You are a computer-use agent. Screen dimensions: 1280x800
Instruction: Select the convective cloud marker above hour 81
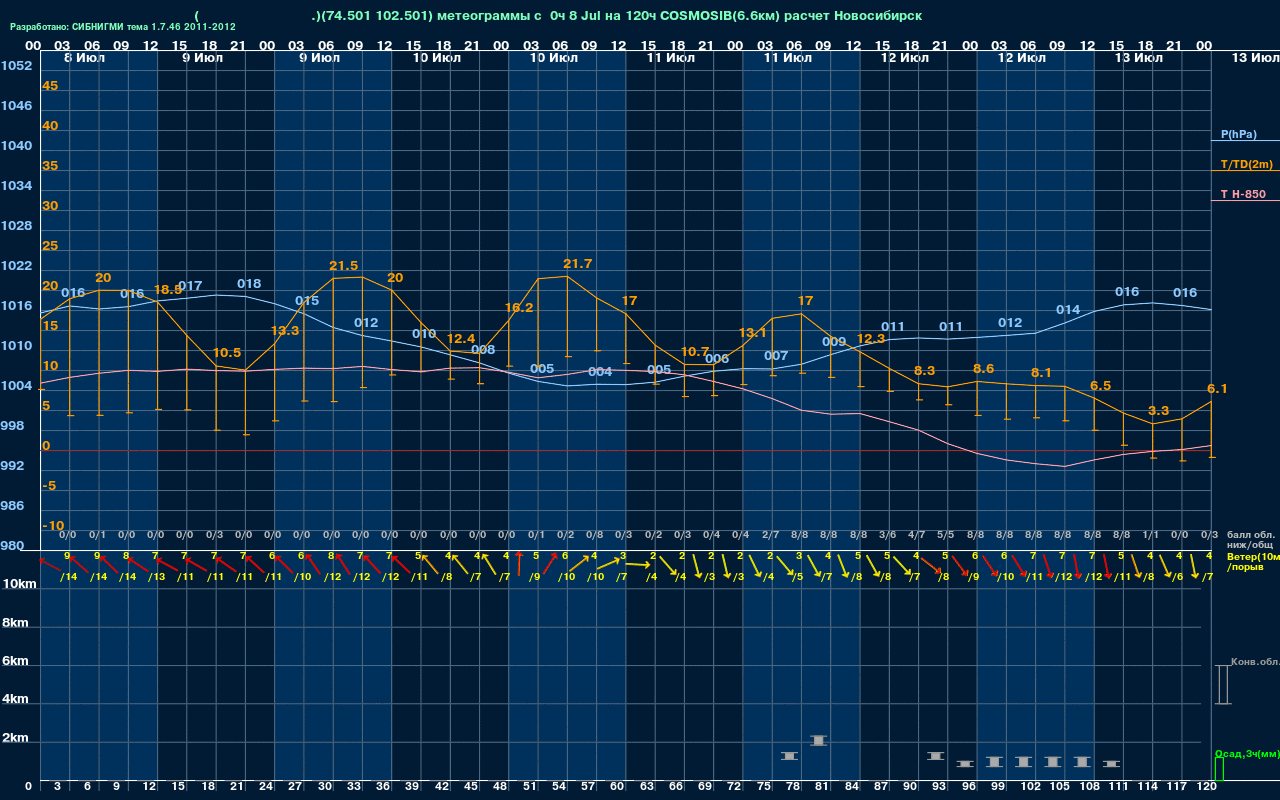pyautogui.click(x=818, y=740)
